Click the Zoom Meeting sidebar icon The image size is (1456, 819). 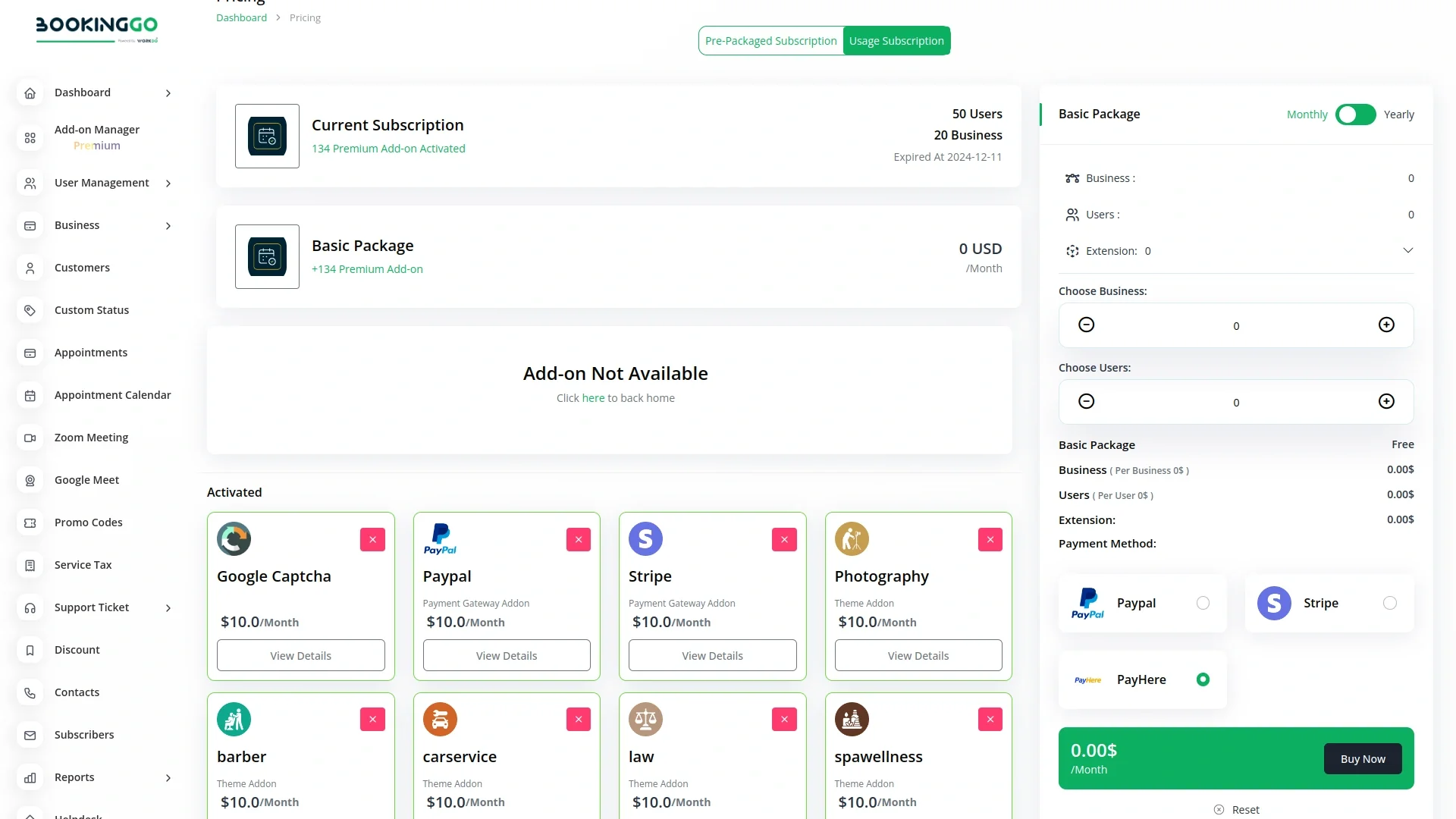pos(30,438)
